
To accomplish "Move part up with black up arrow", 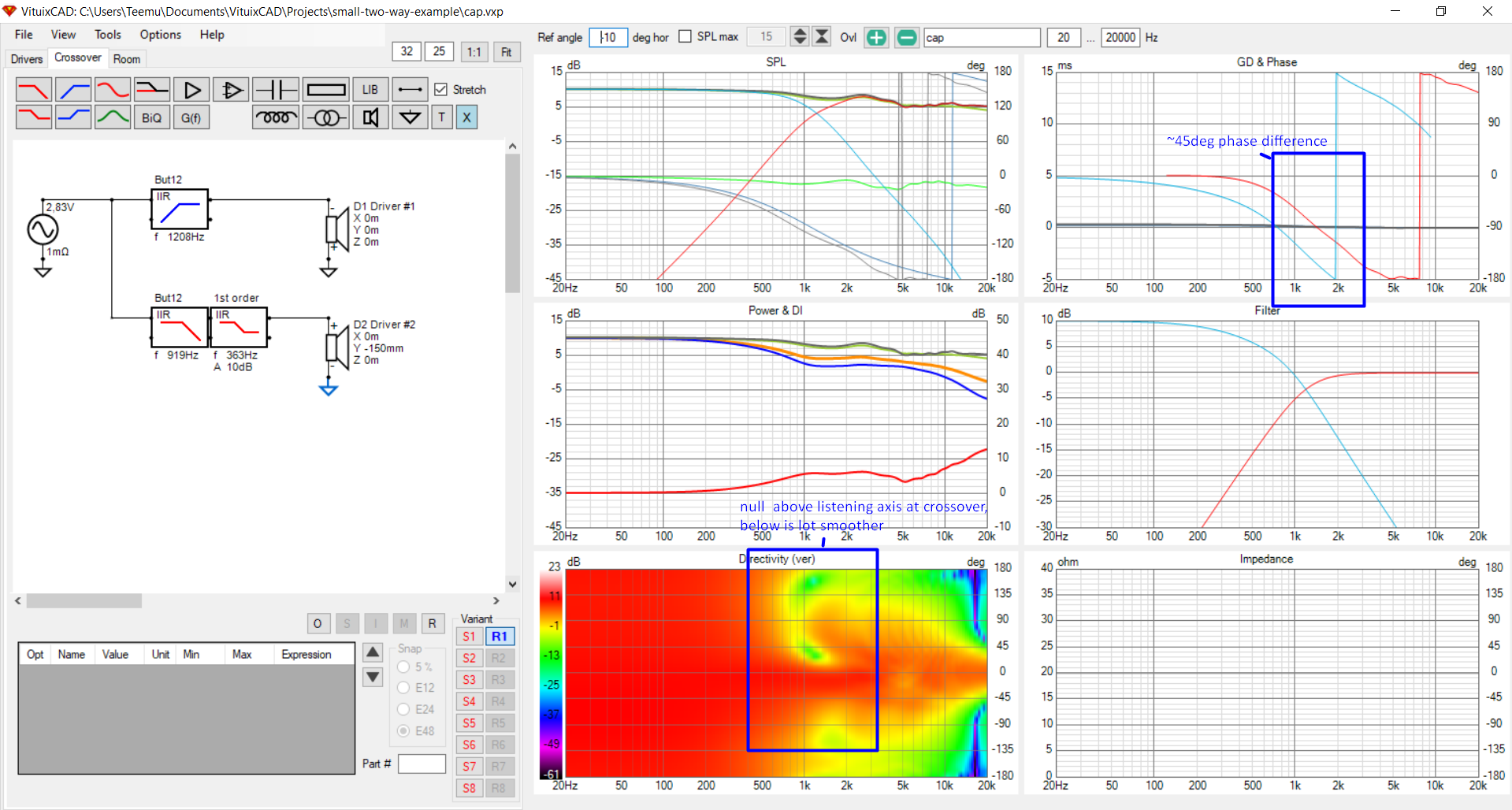I will (373, 652).
